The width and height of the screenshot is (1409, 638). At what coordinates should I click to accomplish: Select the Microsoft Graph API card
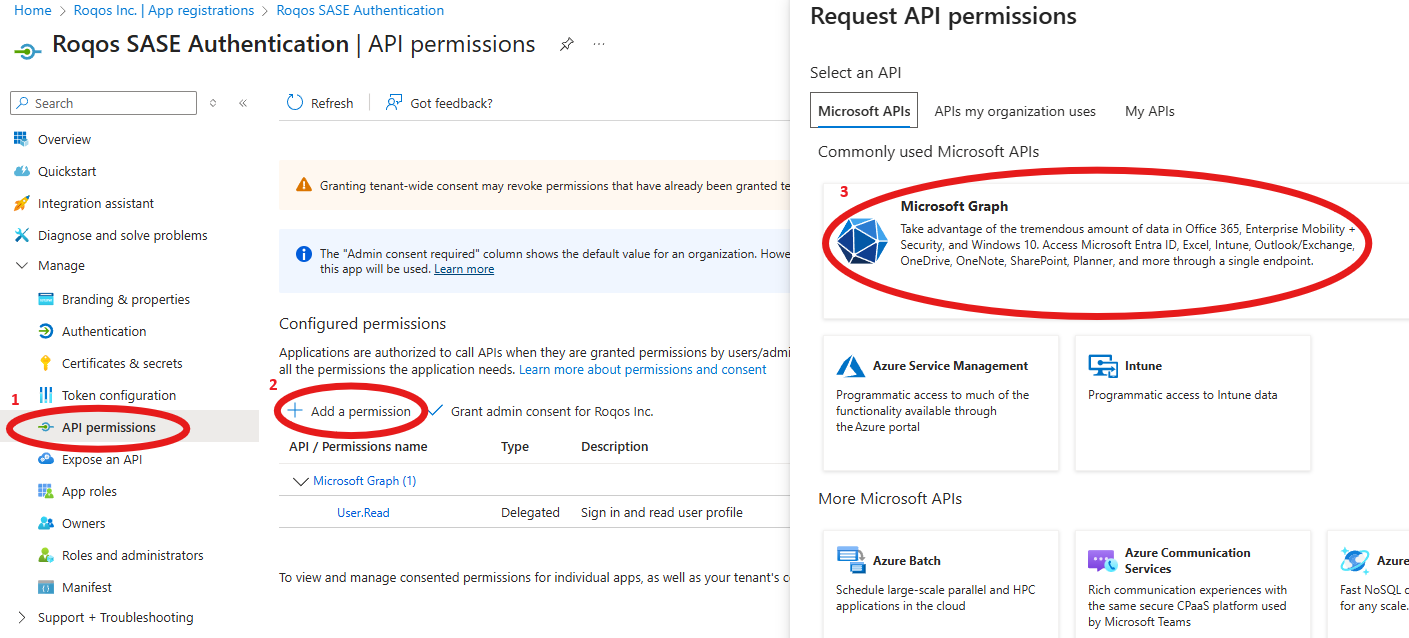(1115, 250)
